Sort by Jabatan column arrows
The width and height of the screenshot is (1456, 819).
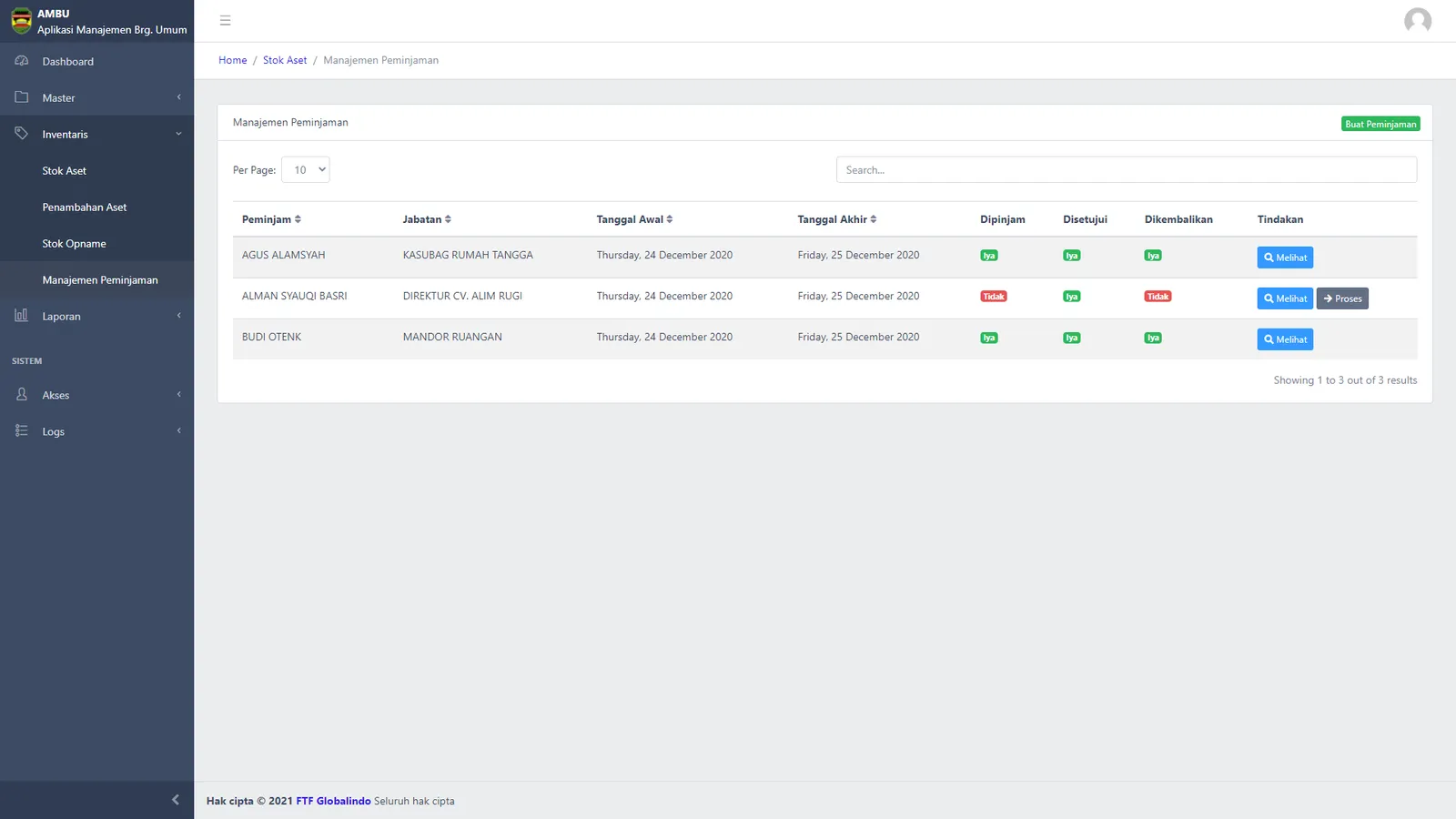click(448, 219)
